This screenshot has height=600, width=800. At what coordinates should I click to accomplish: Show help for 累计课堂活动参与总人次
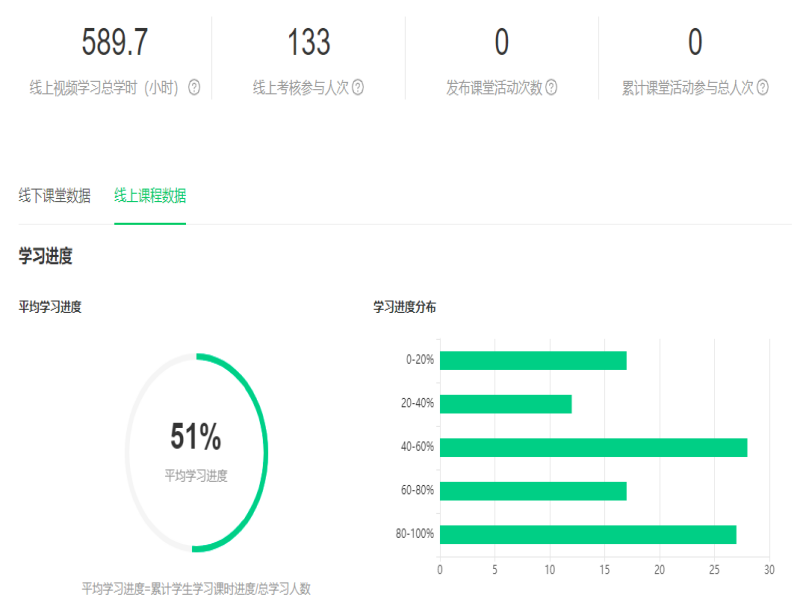(763, 88)
